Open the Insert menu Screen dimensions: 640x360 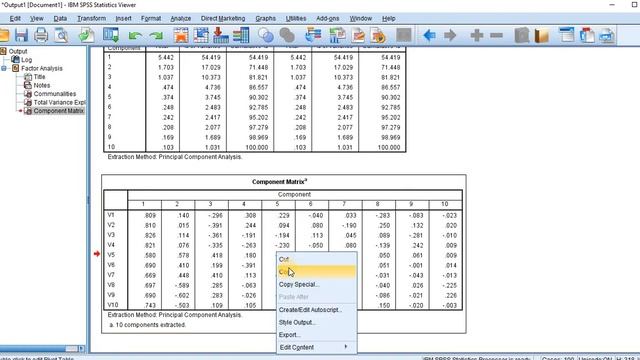point(123,18)
